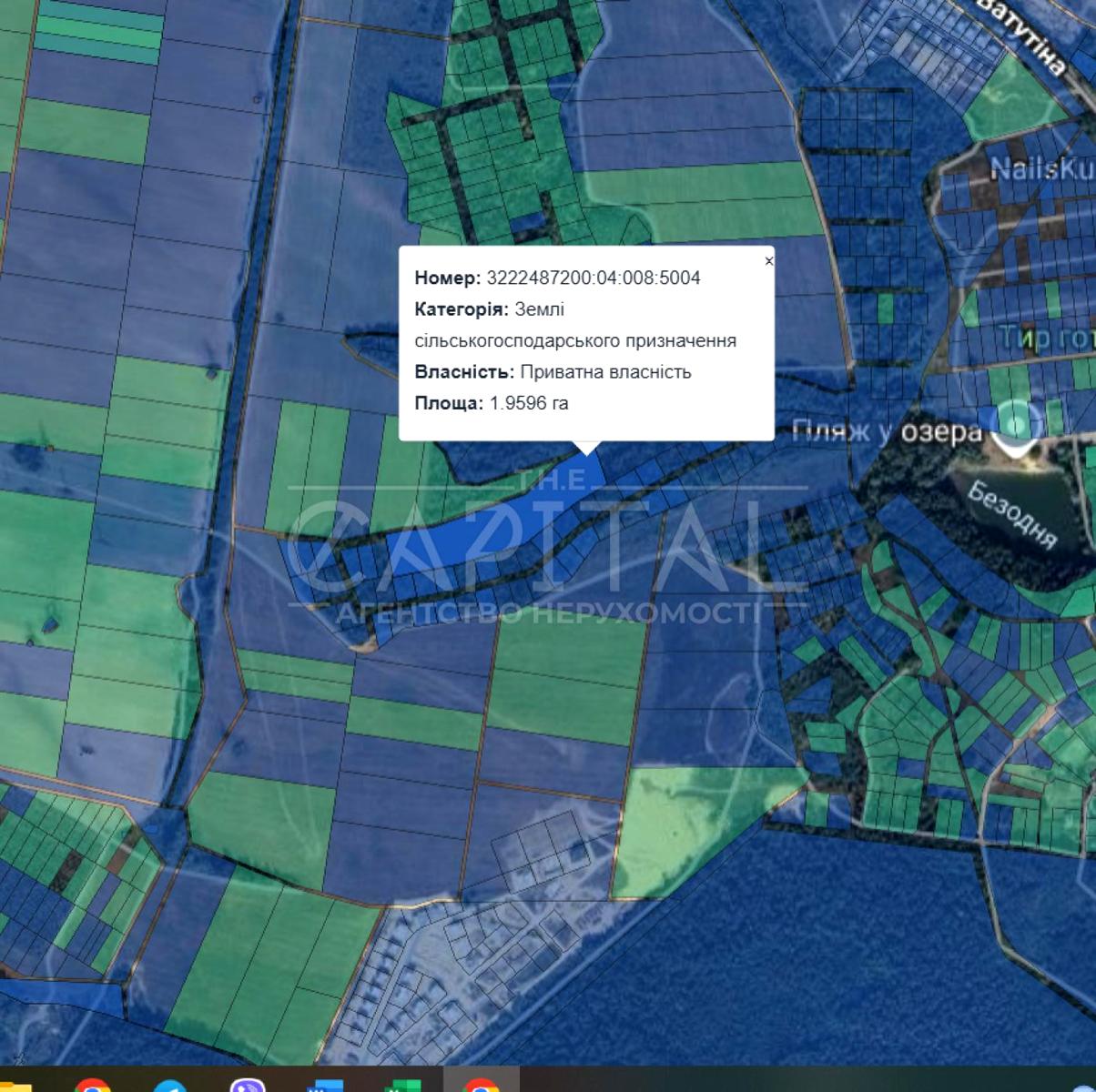The width and height of the screenshot is (1096, 1092).
Task: Open Telegram from the taskbar
Action: click(169, 1086)
